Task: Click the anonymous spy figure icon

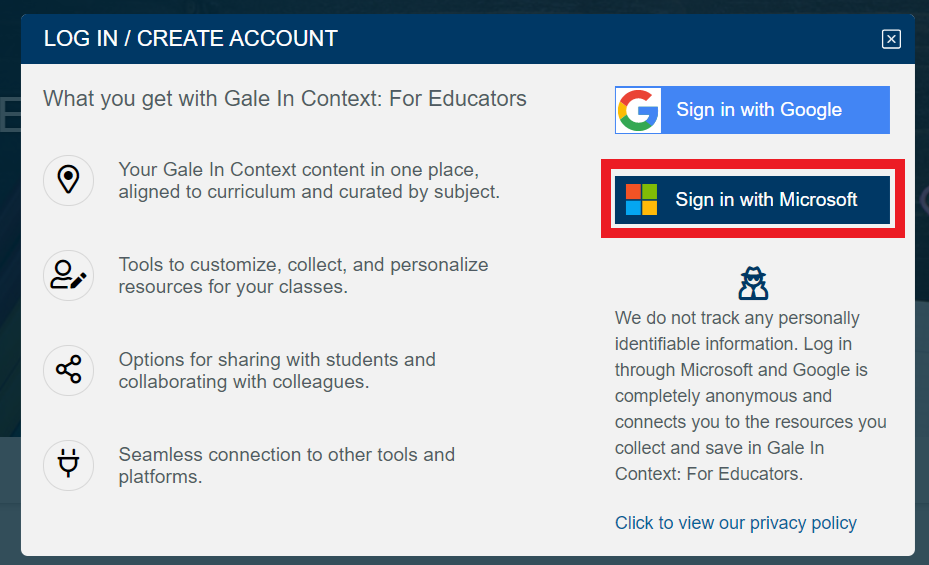Action: point(753,283)
